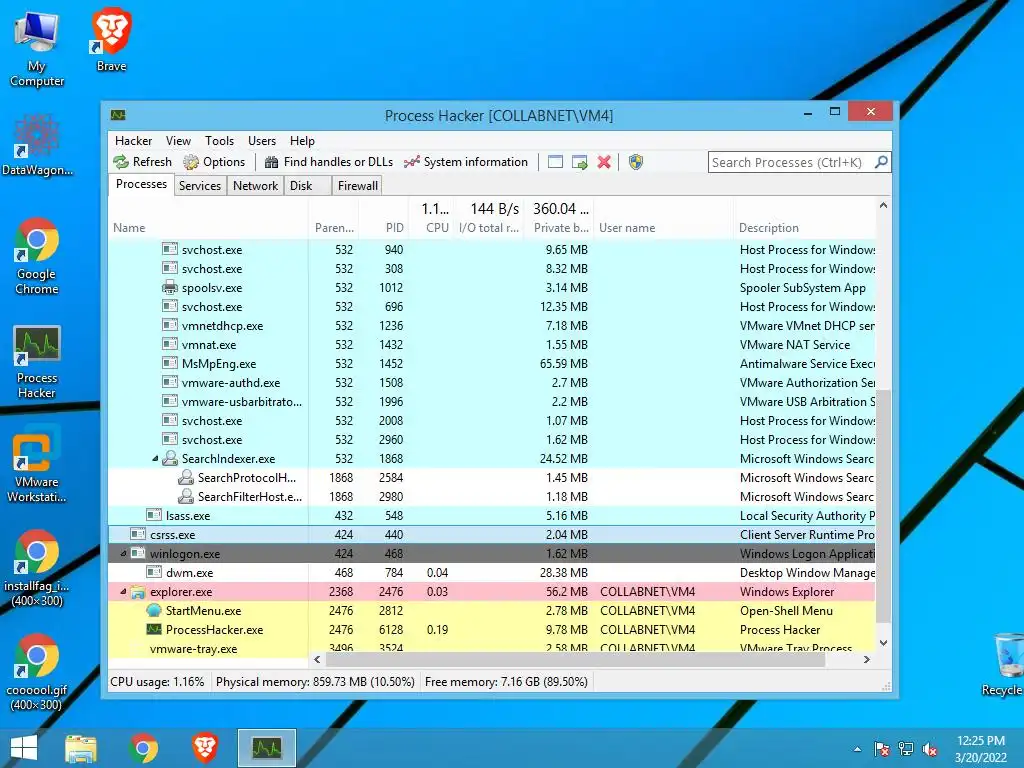Open the Options toolbar button

[214, 162]
